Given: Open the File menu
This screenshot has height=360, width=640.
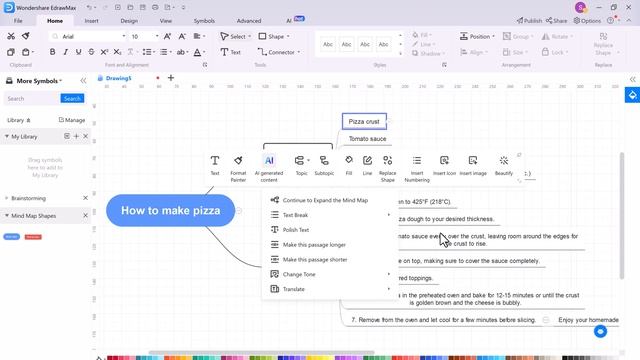Looking at the screenshot, I should pyautogui.click(x=18, y=20).
